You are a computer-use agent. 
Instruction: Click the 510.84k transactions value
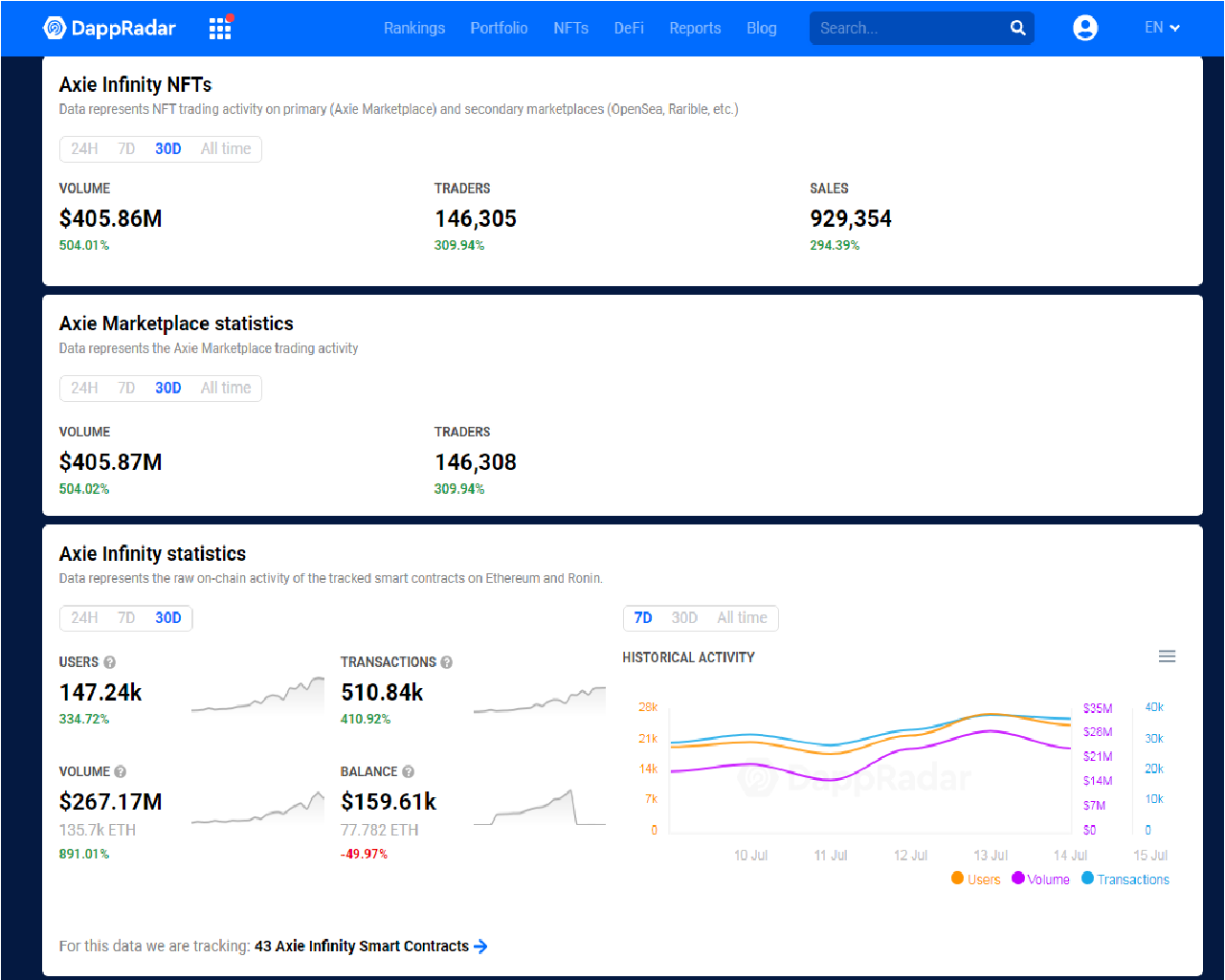tap(383, 692)
